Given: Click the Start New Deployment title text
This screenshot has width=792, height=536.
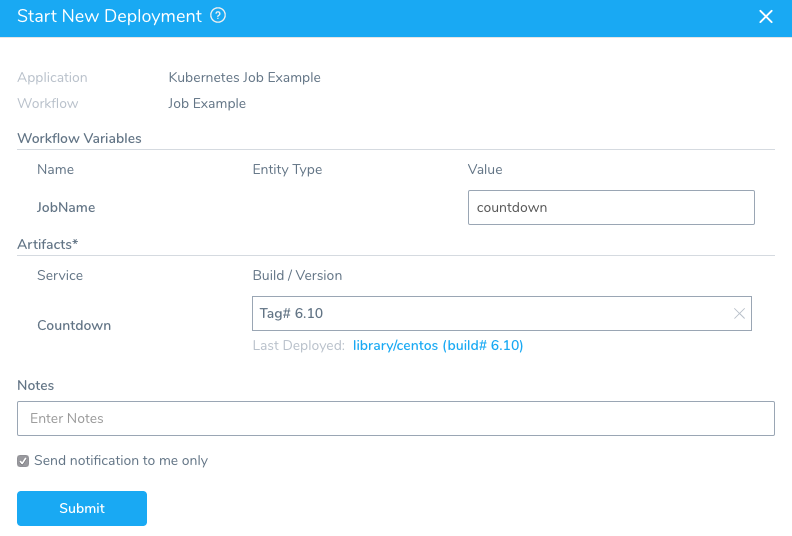Looking at the screenshot, I should click(110, 16).
